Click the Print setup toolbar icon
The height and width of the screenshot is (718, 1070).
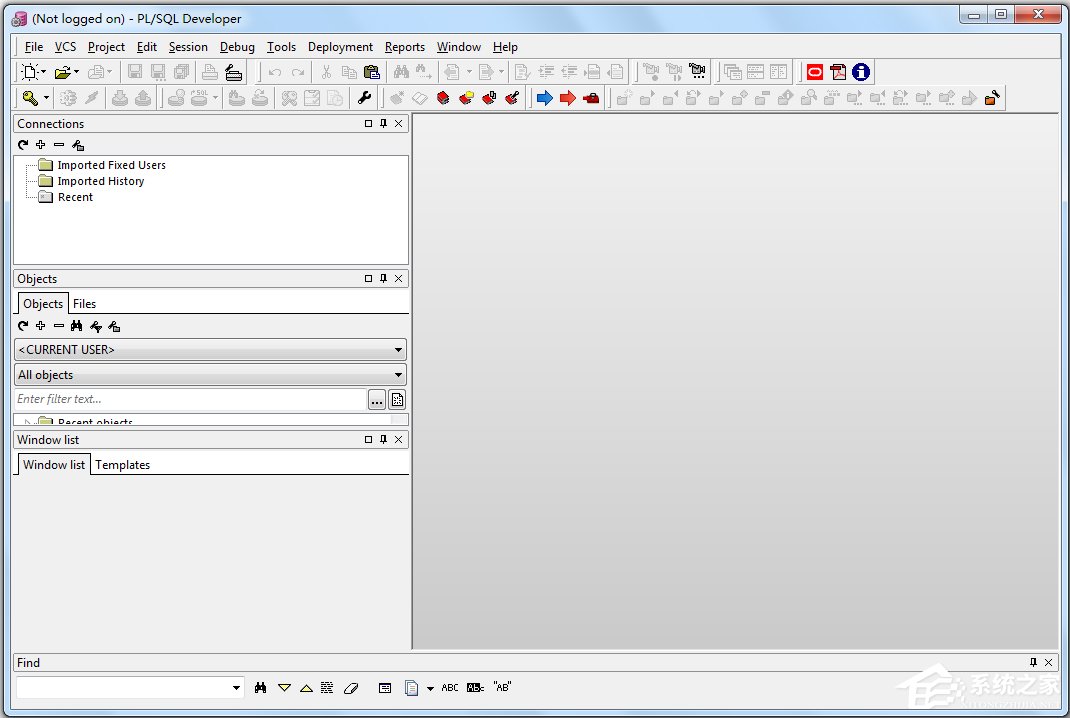(x=233, y=72)
